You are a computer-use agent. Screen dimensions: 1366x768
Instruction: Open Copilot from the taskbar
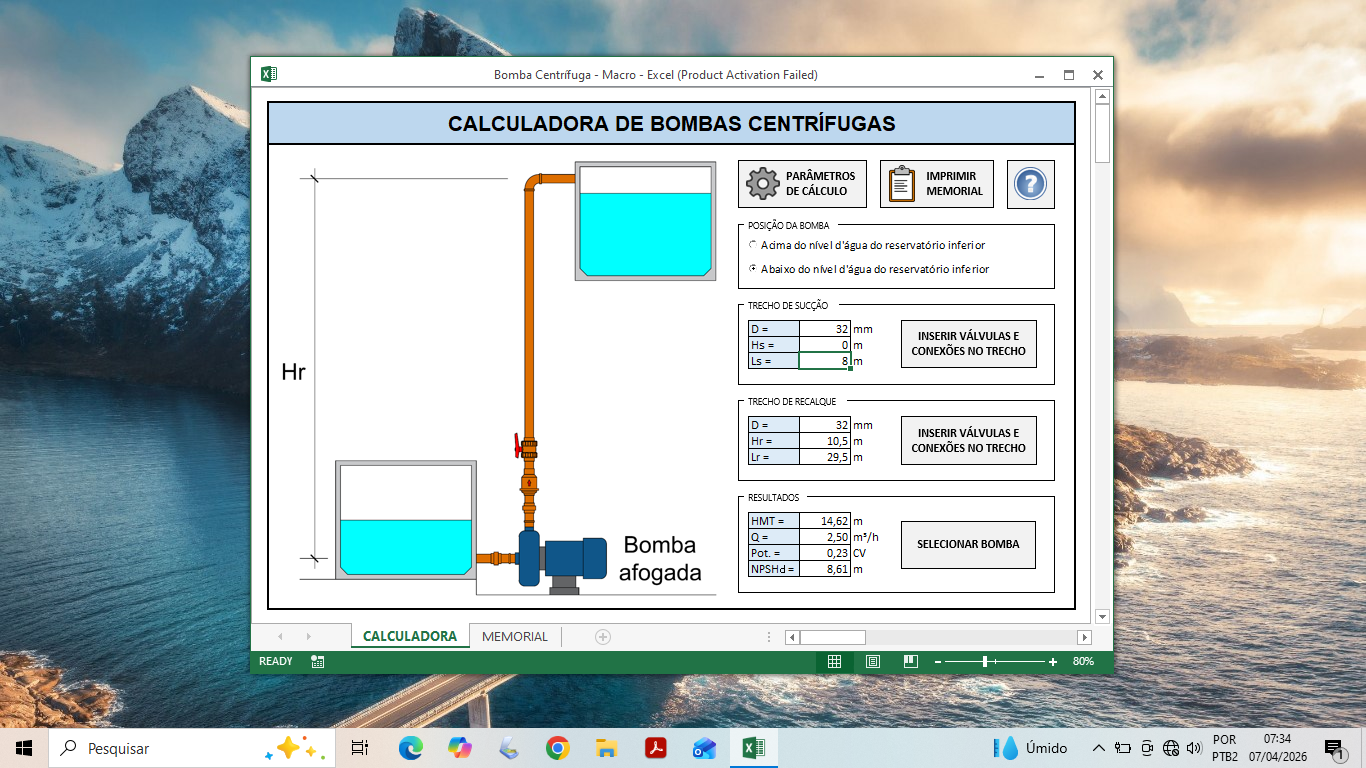[459, 748]
